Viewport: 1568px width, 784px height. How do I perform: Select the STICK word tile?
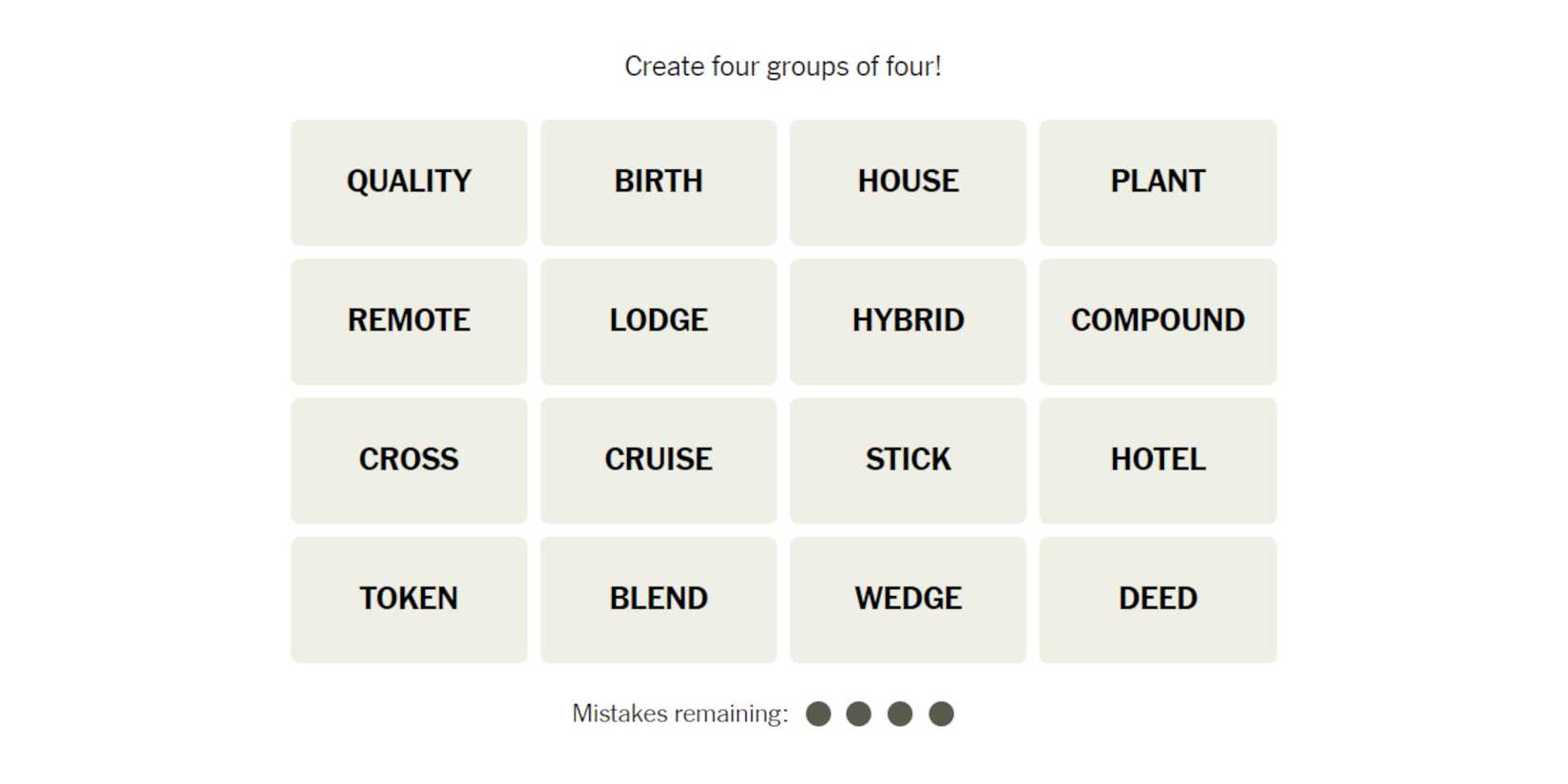(x=908, y=460)
